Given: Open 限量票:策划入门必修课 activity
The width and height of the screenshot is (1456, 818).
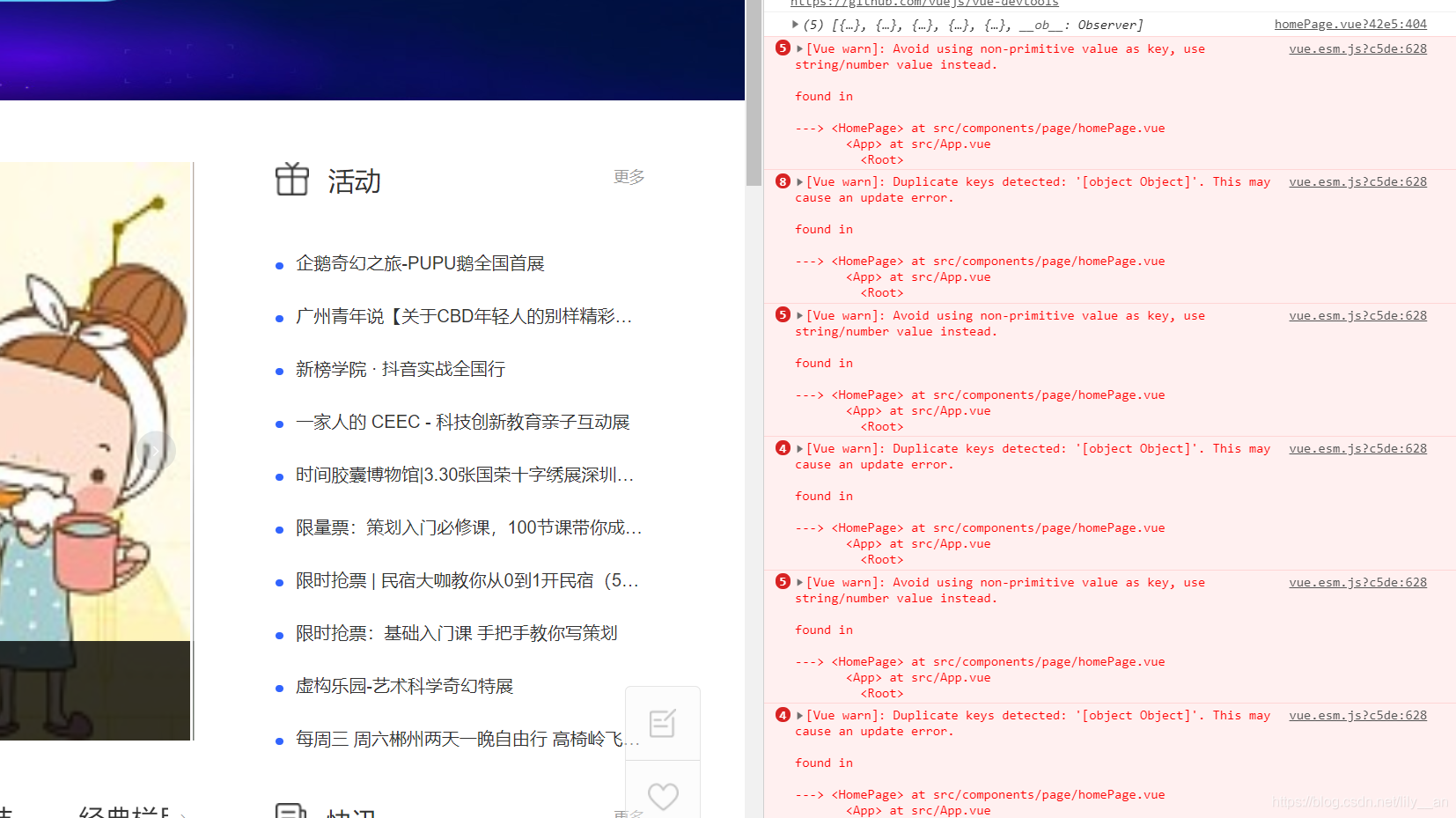Looking at the screenshot, I should [469, 527].
